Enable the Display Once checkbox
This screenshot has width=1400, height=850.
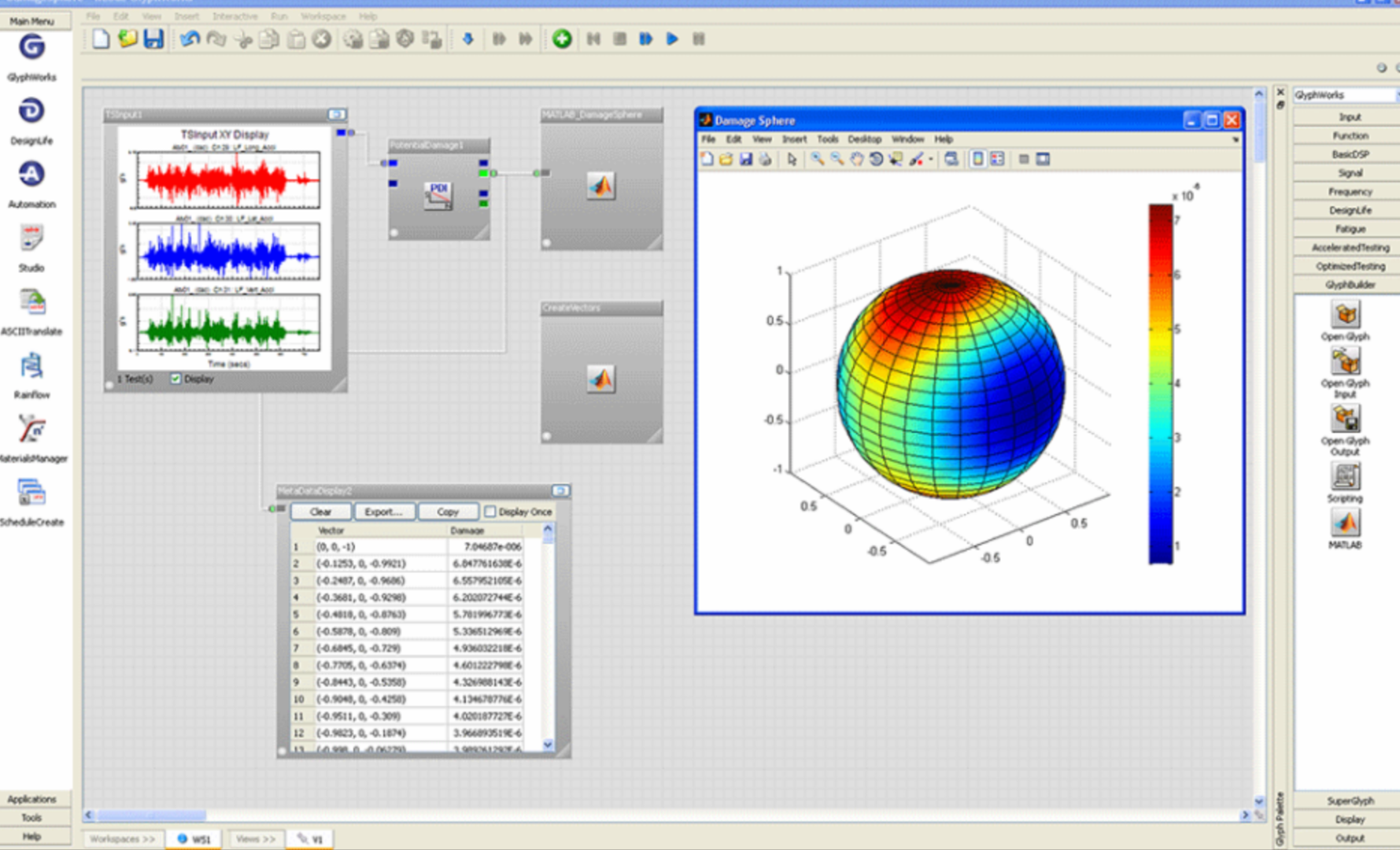(490, 512)
